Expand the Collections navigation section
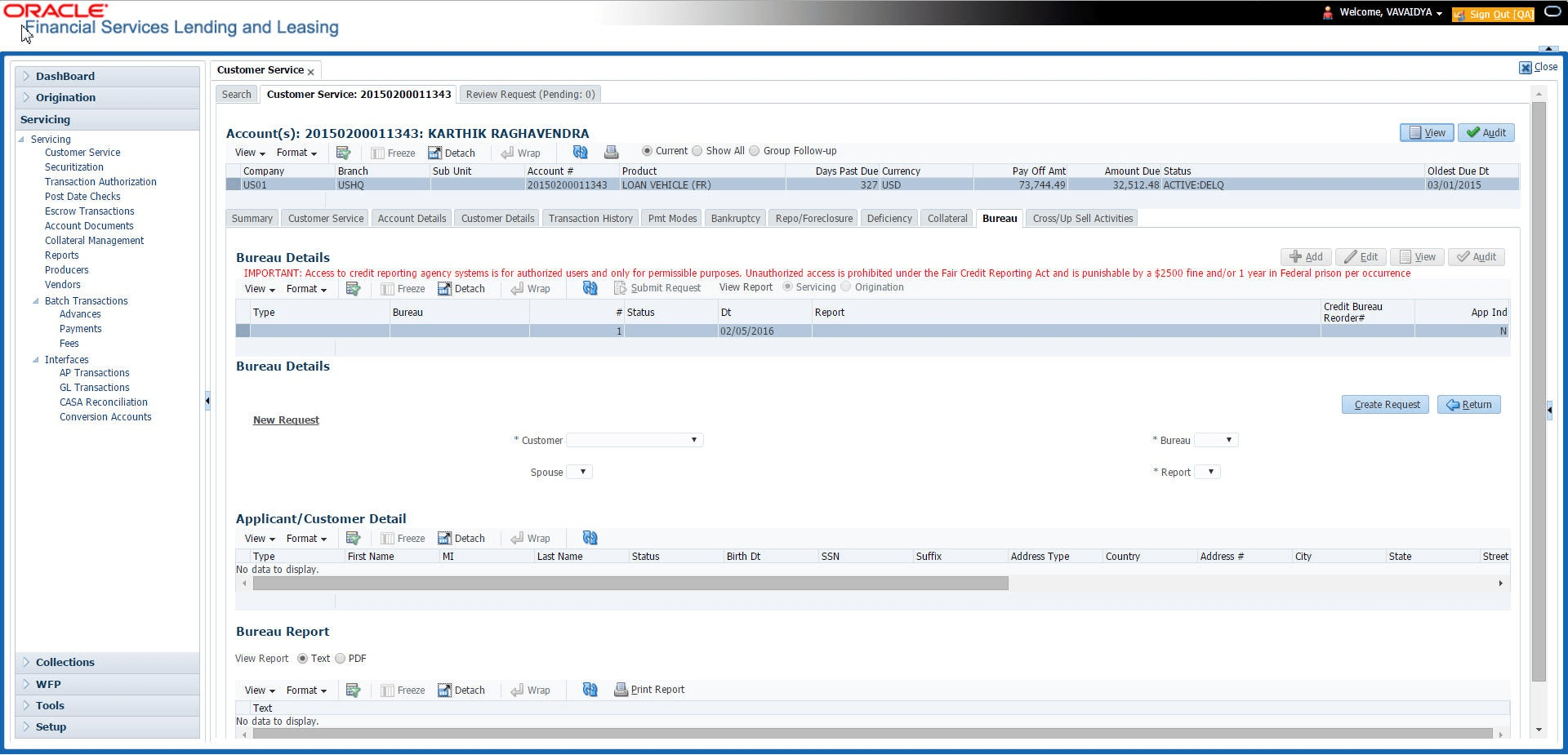The image size is (1568, 755). coord(107,662)
